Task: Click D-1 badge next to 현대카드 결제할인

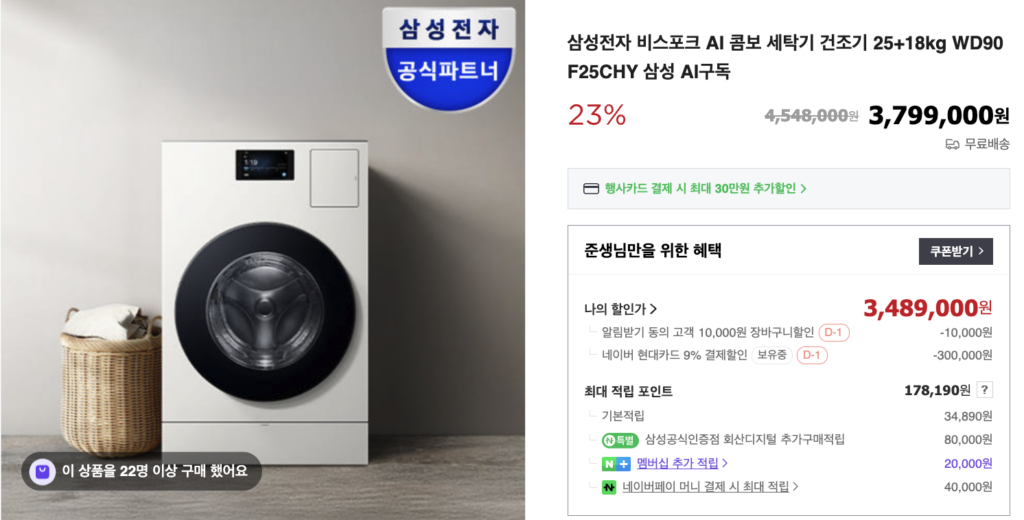Action: [x=812, y=355]
